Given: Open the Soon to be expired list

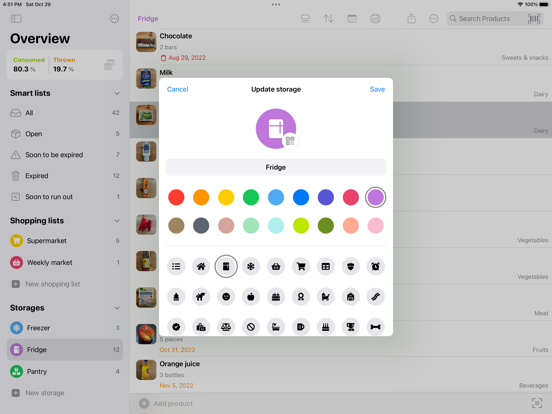Looking at the screenshot, I should [x=65, y=155].
